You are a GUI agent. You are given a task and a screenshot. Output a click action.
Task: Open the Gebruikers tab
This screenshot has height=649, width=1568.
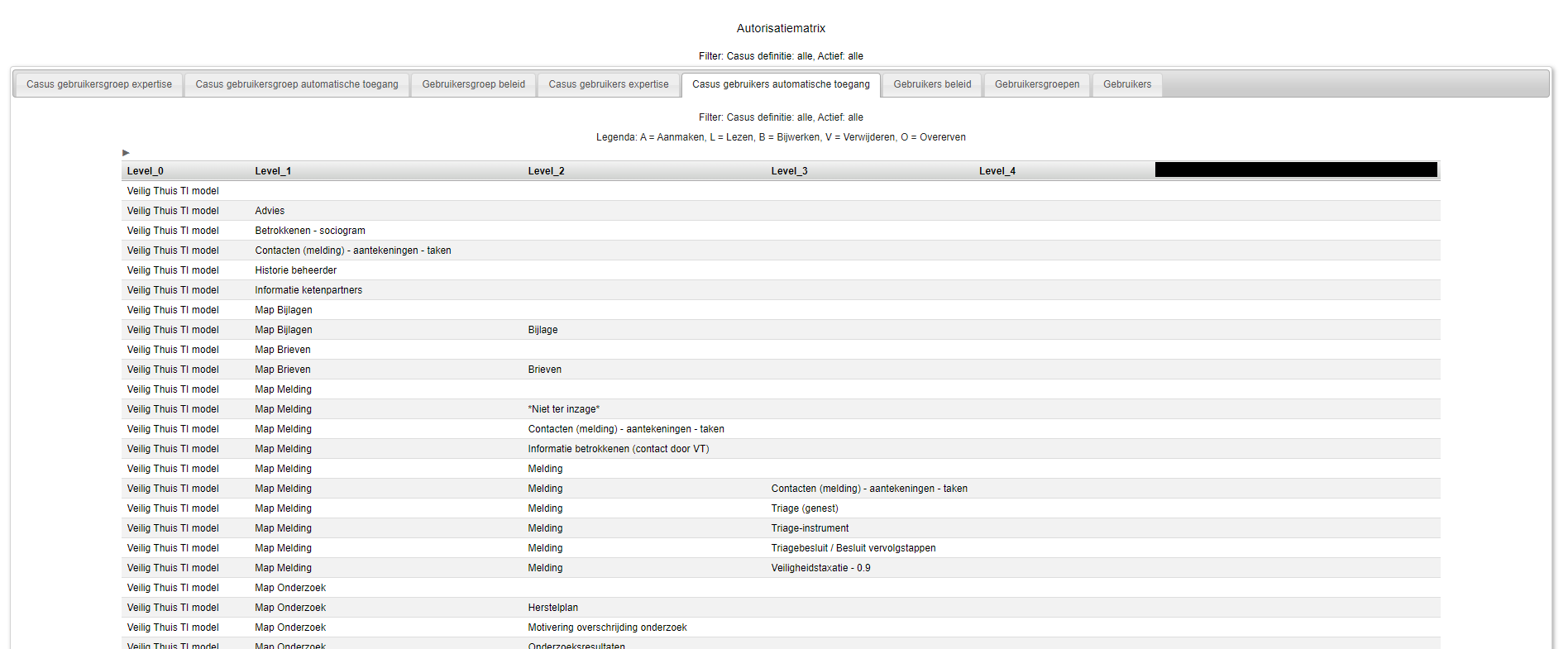pyautogui.click(x=1127, y=84)
